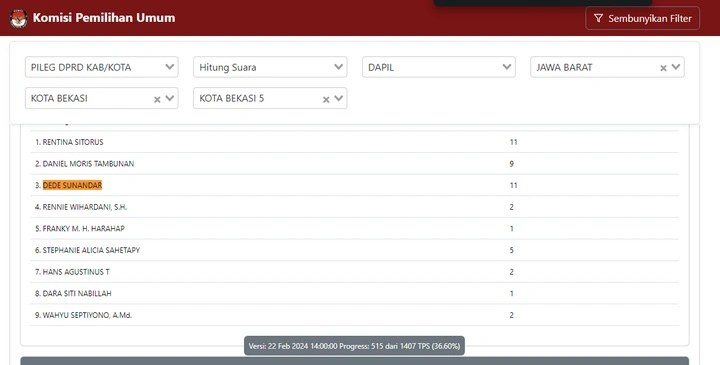Select candidate FRANKY M. H. HARAHAP
Image resolution: width=720 pixels, height=365 pixels.
click(354, 228)
